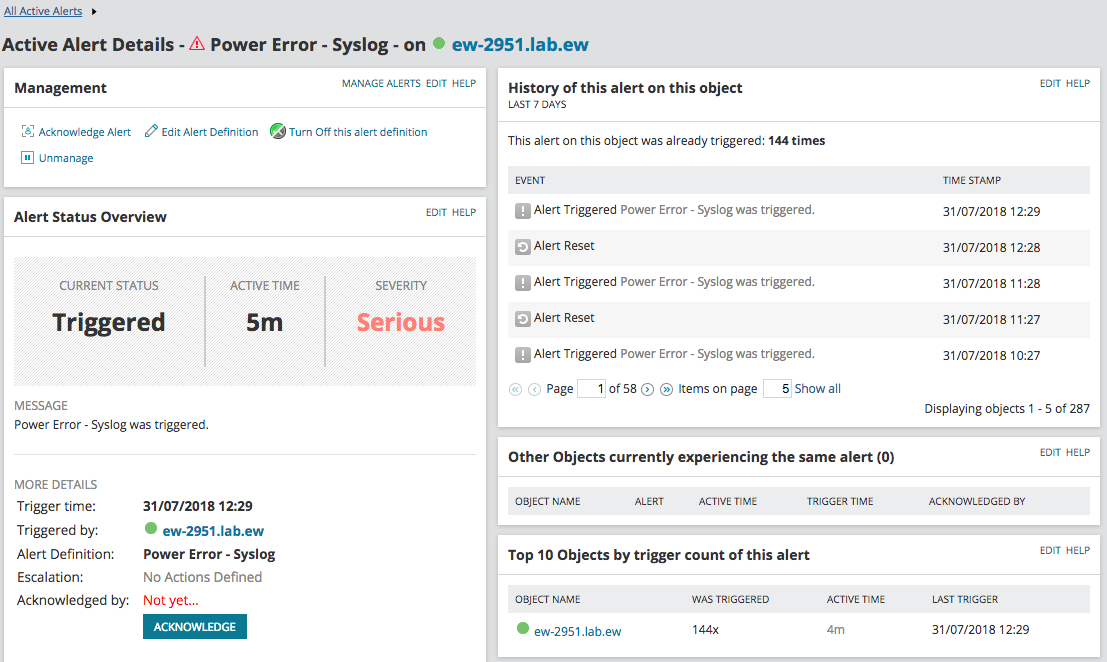
Task: Open Manage Alerts in Management panel
Action: click(381, 83)
